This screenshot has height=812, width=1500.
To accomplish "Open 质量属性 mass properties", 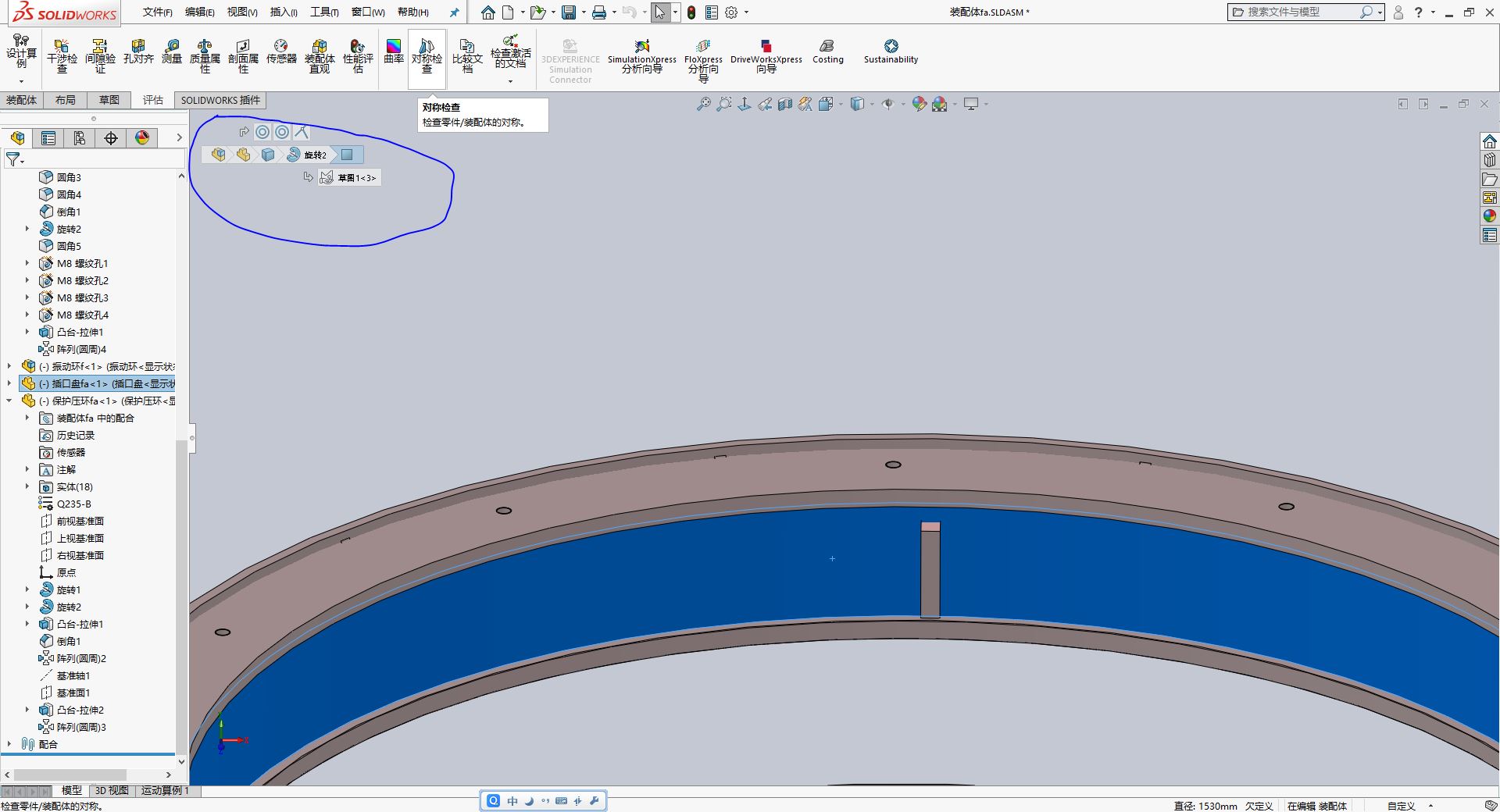I will point(205,56).
